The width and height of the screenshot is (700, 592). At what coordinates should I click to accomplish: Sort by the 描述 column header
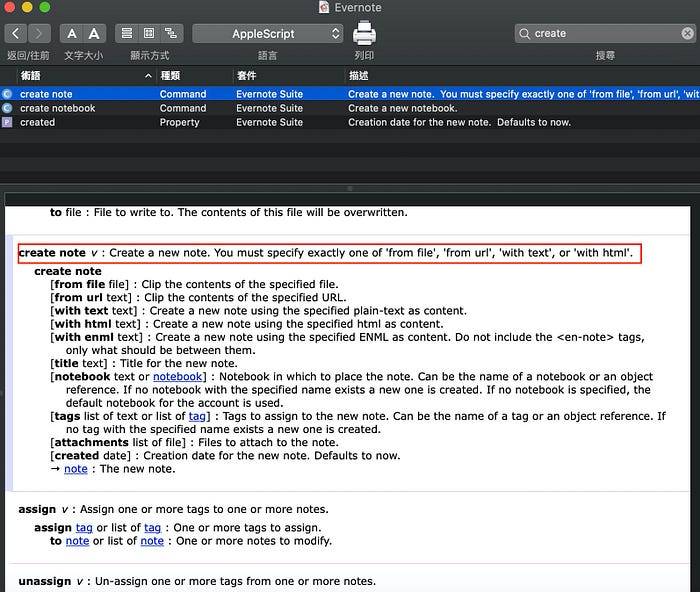522,76
